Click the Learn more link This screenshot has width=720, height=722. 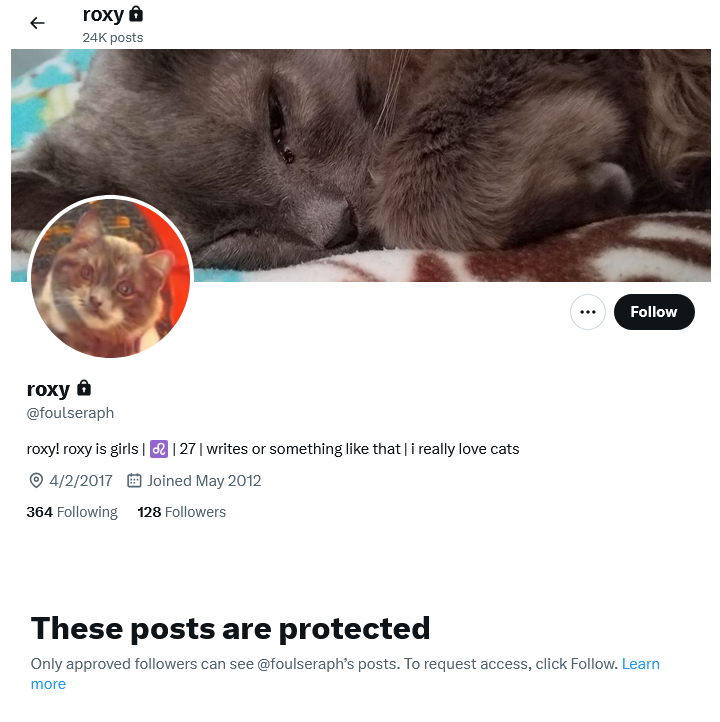tap(345, 674)
